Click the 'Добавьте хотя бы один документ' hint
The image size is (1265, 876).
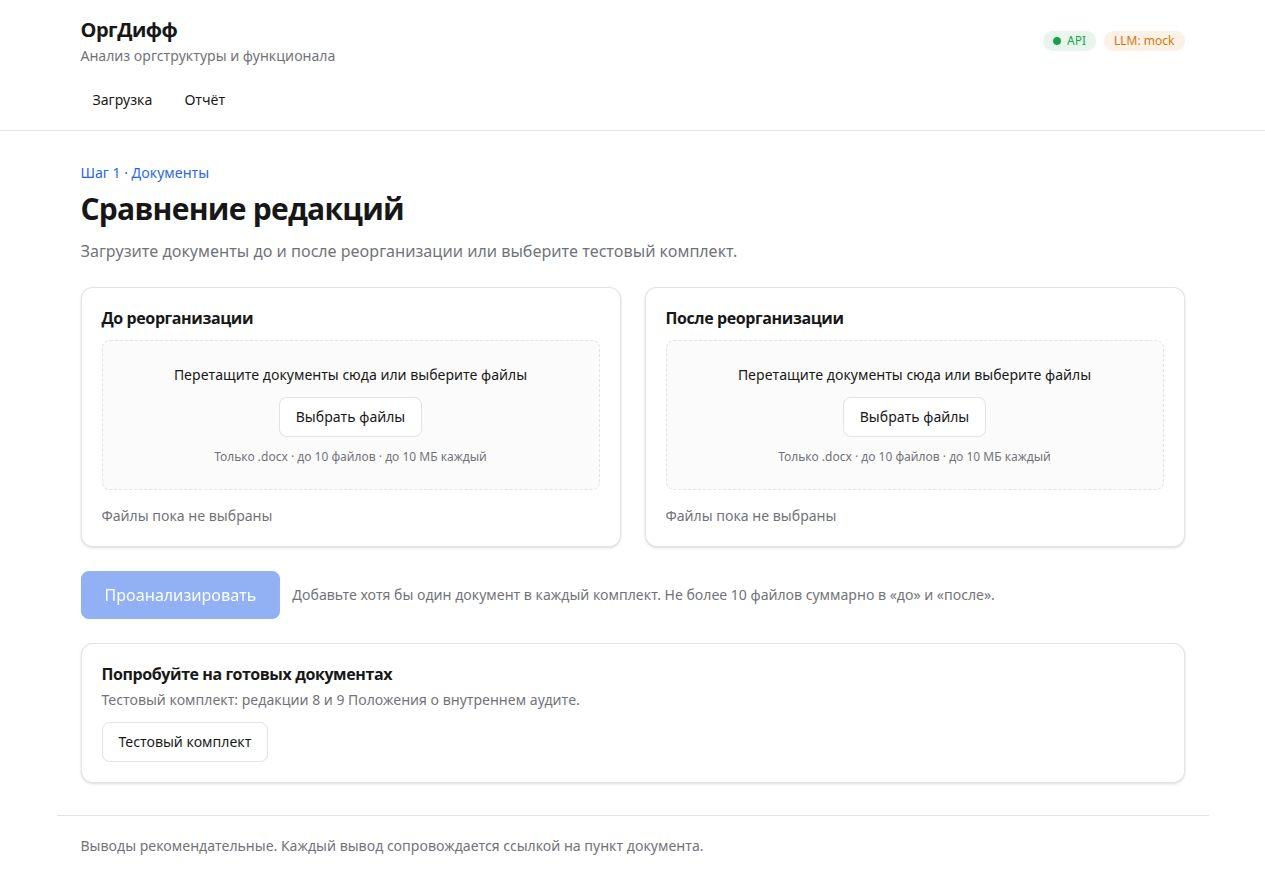[643, 595]
